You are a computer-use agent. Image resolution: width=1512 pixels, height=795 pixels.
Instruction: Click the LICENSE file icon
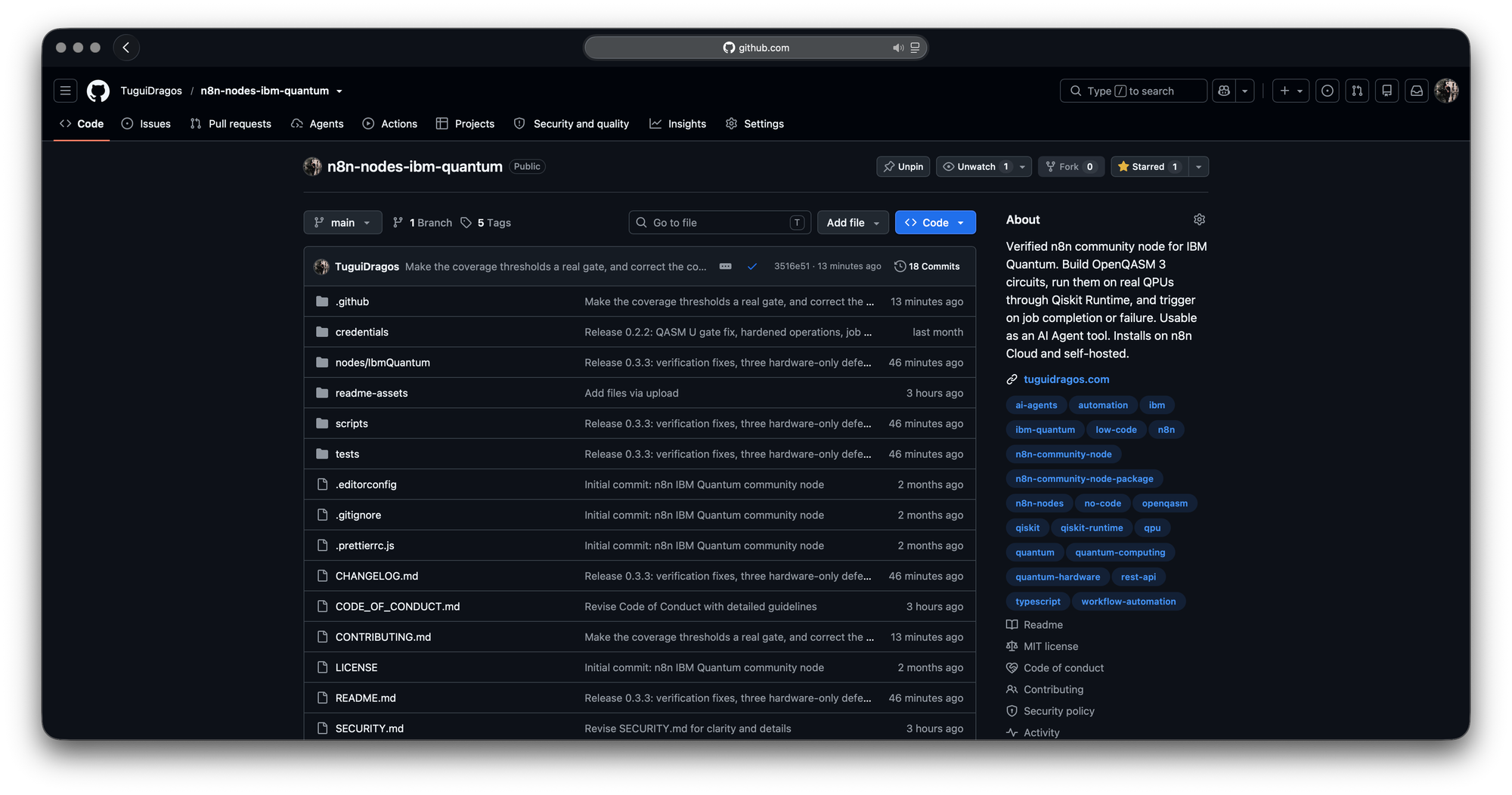pos(322,667)
